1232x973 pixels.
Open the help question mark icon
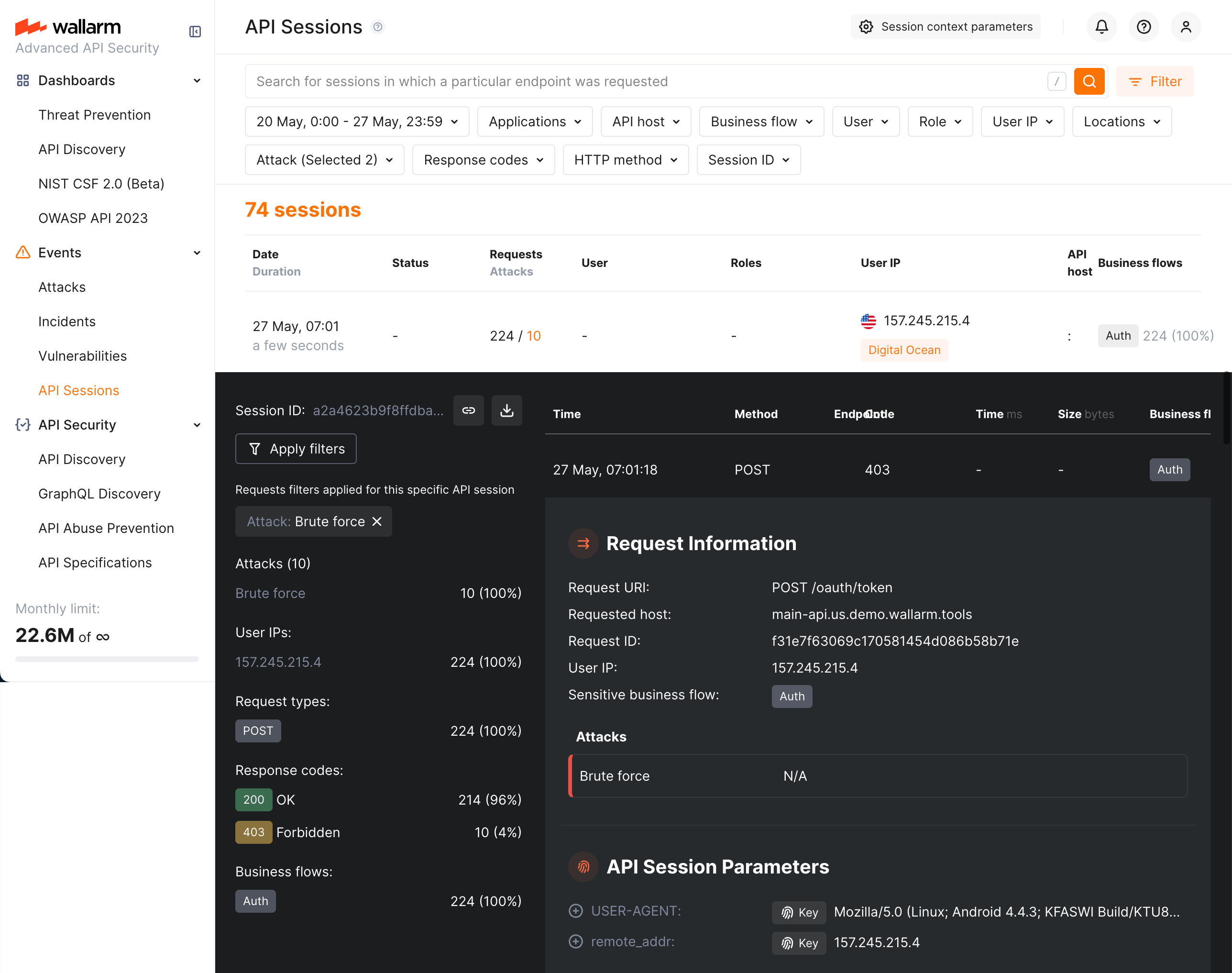click(x=1144, y=27)
